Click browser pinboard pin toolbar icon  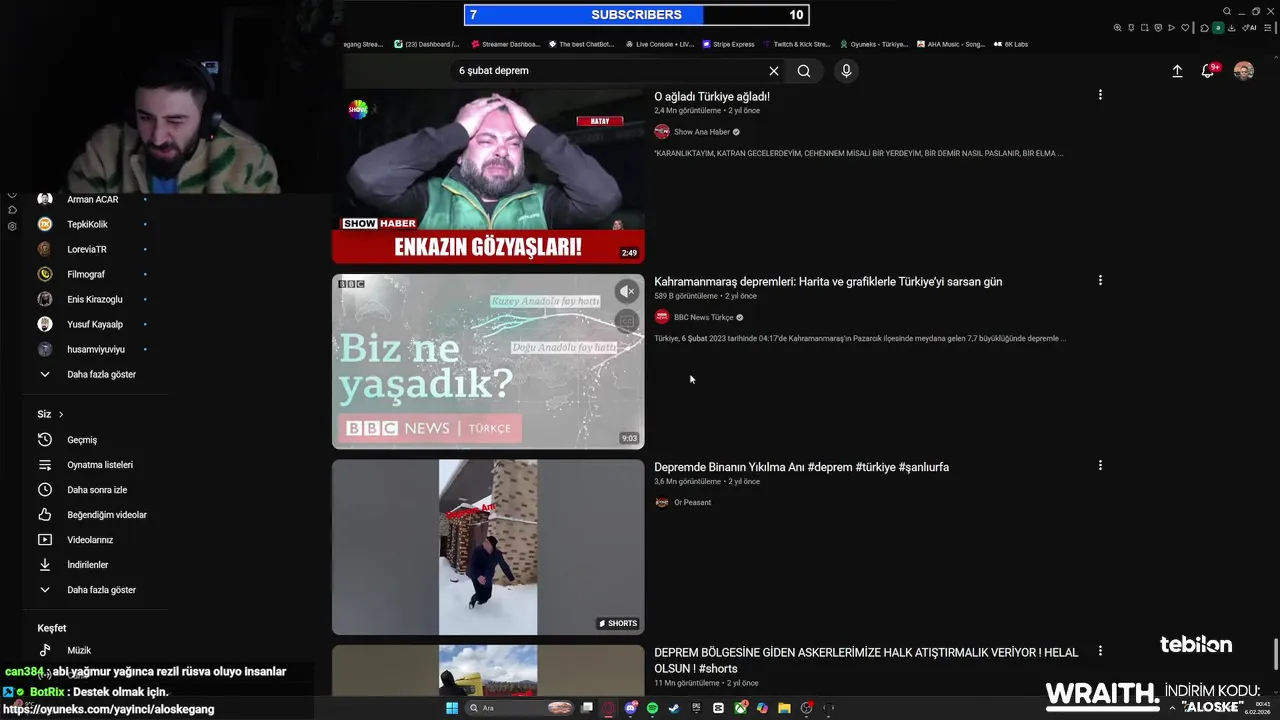pyautogui.click(x=1131, y=27)
